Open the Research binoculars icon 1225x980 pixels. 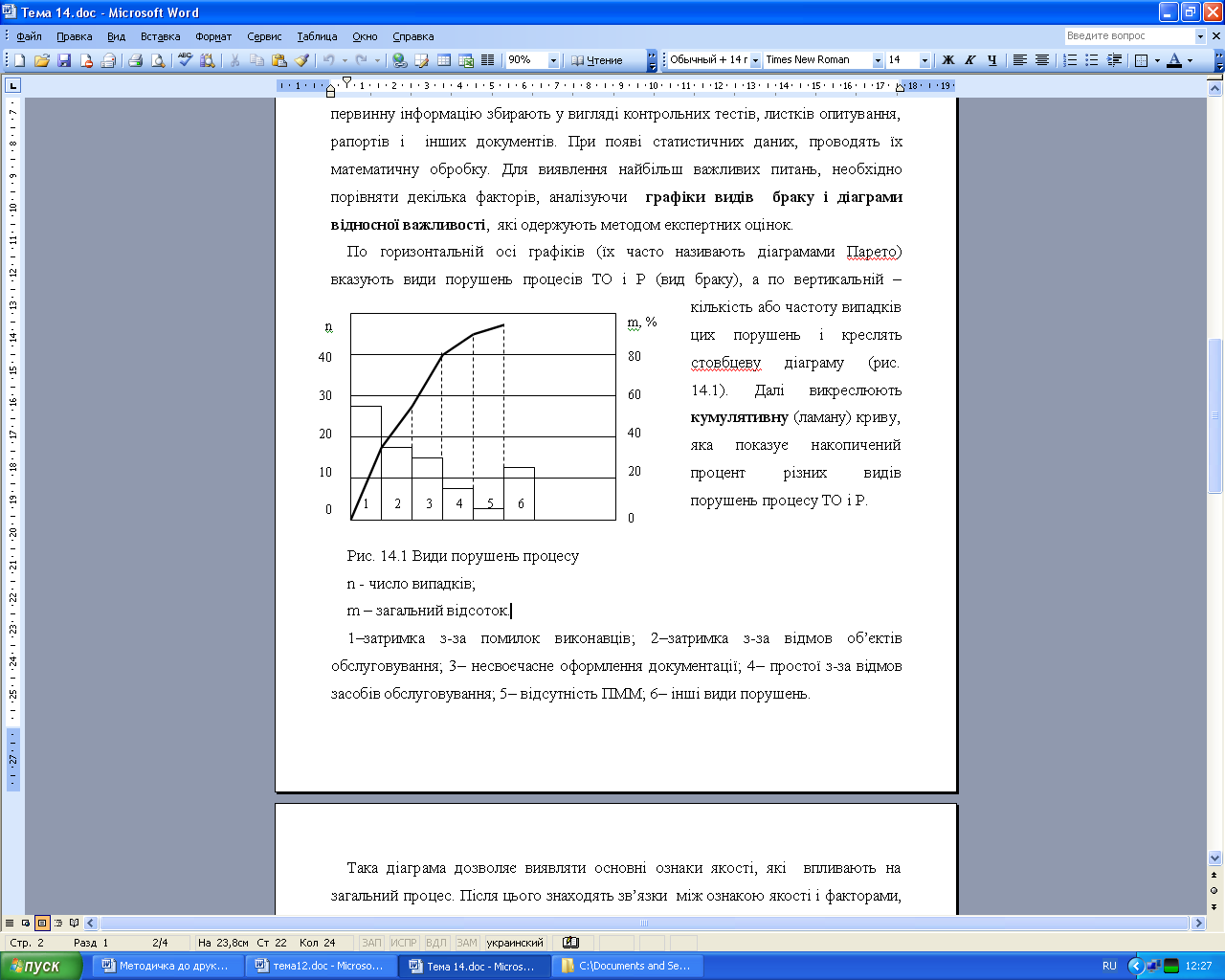(x=208, y=60)
